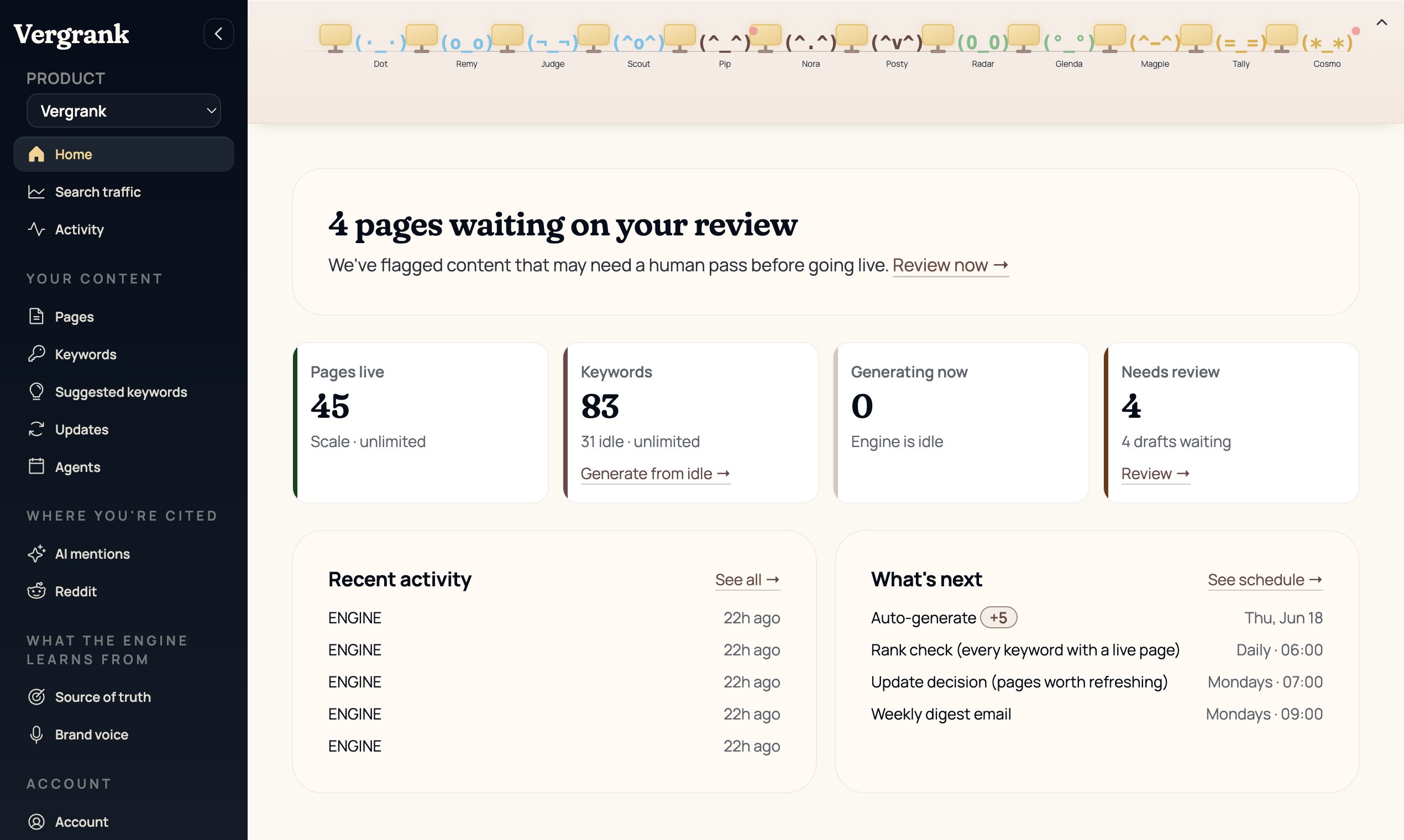Click the Search traffic chart icon
This screenshot has width=1404, height=840.
click(x=36, y=192)
